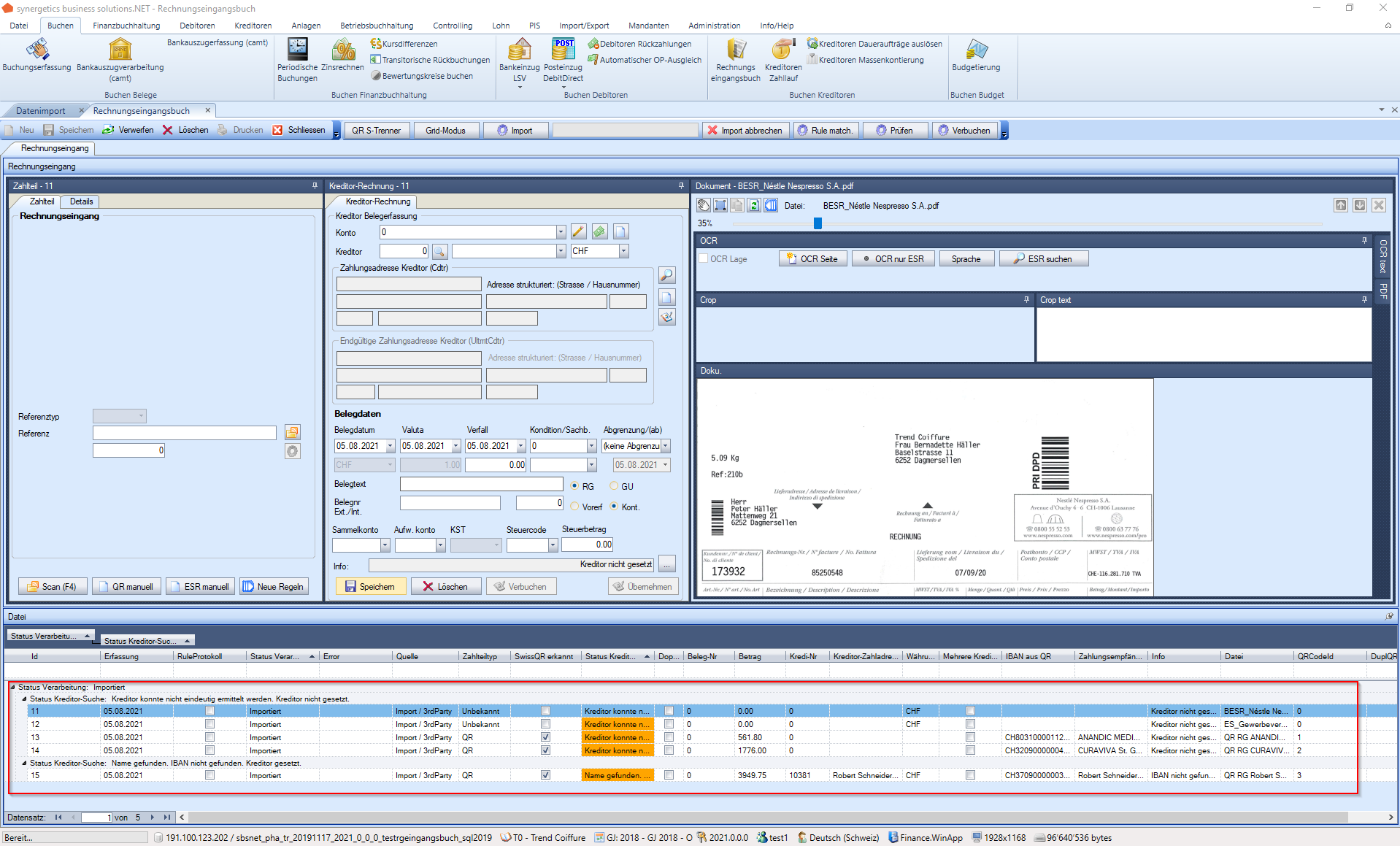Click the pencil edit icon beside Konto
Viewport: 1400px width, 846px height.
coord(578,232)
